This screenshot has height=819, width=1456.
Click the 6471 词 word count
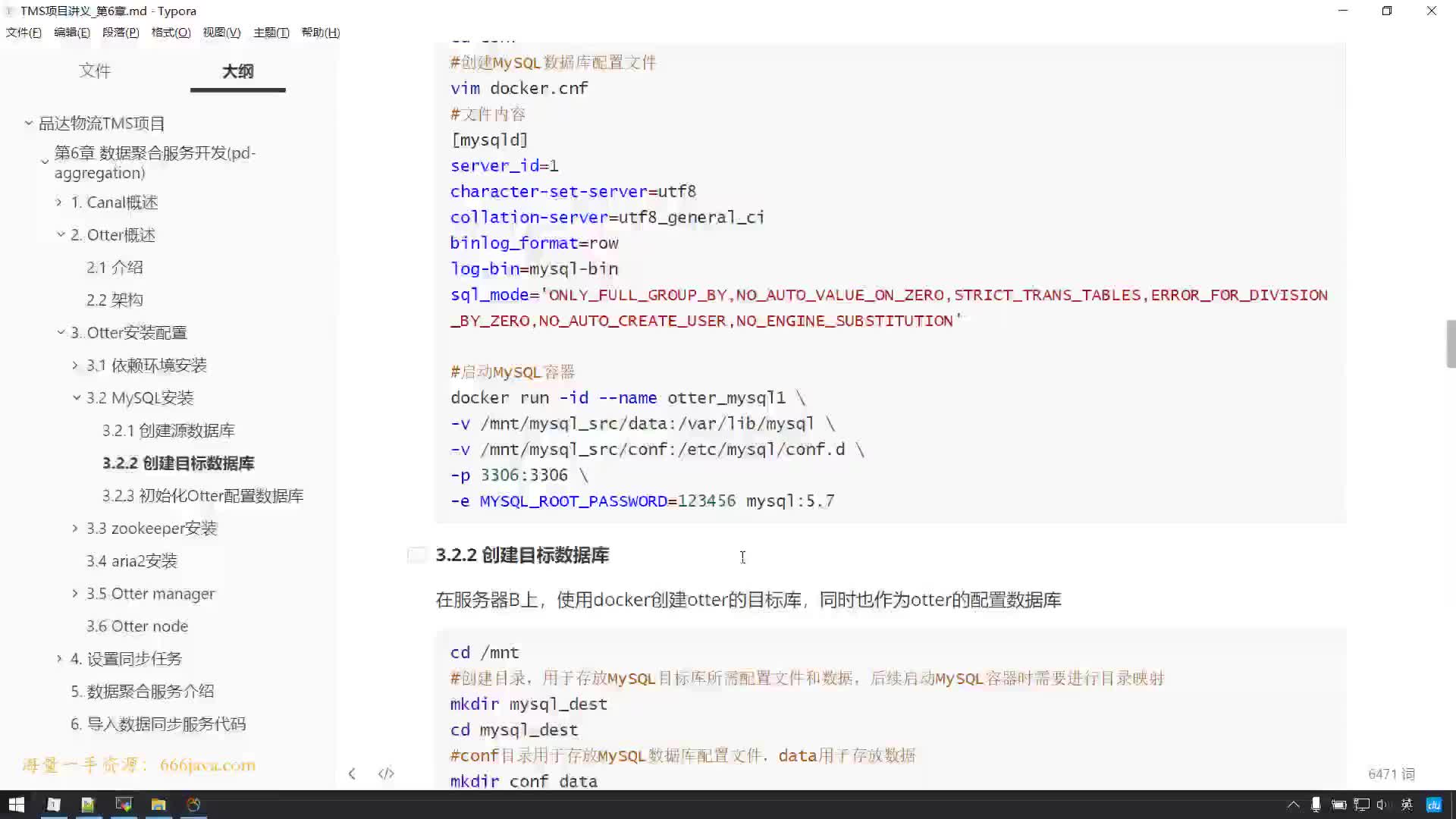point(1392,774)
